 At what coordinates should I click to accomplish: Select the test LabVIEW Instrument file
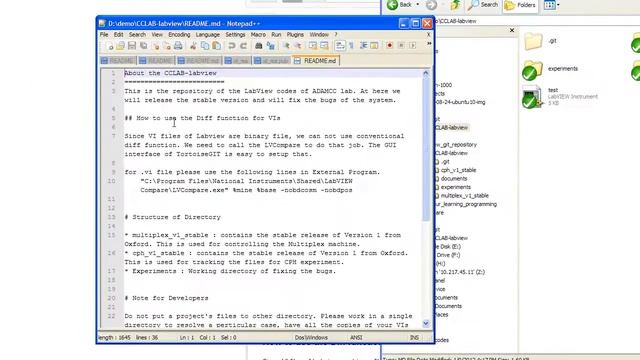coord(559,97)
